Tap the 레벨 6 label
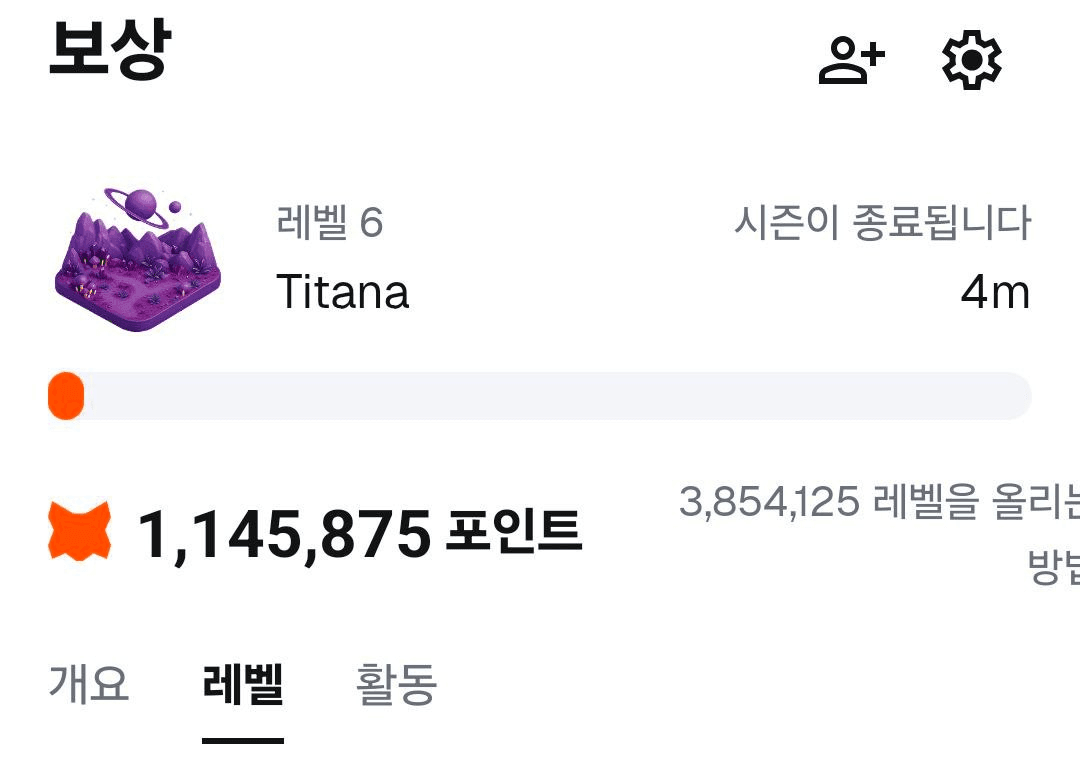Screen dimensions: 1080x780 tap(329, 222)
